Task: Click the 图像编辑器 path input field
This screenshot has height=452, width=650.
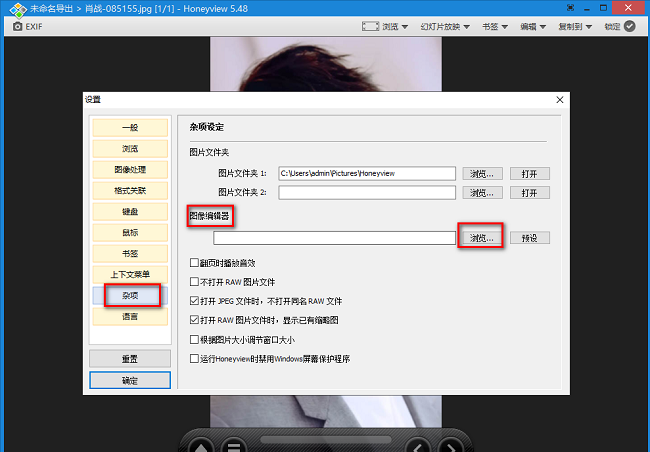Action: (334, 238)
